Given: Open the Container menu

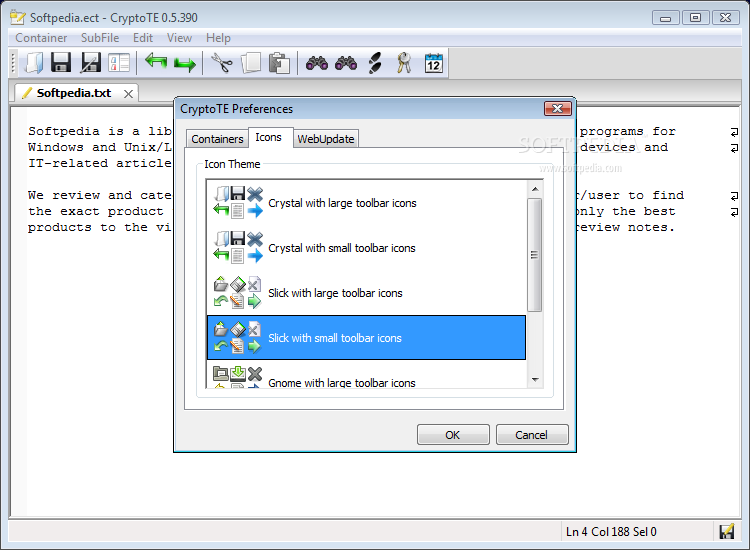Looking at the screenshot, I should [x=41, y=38].
